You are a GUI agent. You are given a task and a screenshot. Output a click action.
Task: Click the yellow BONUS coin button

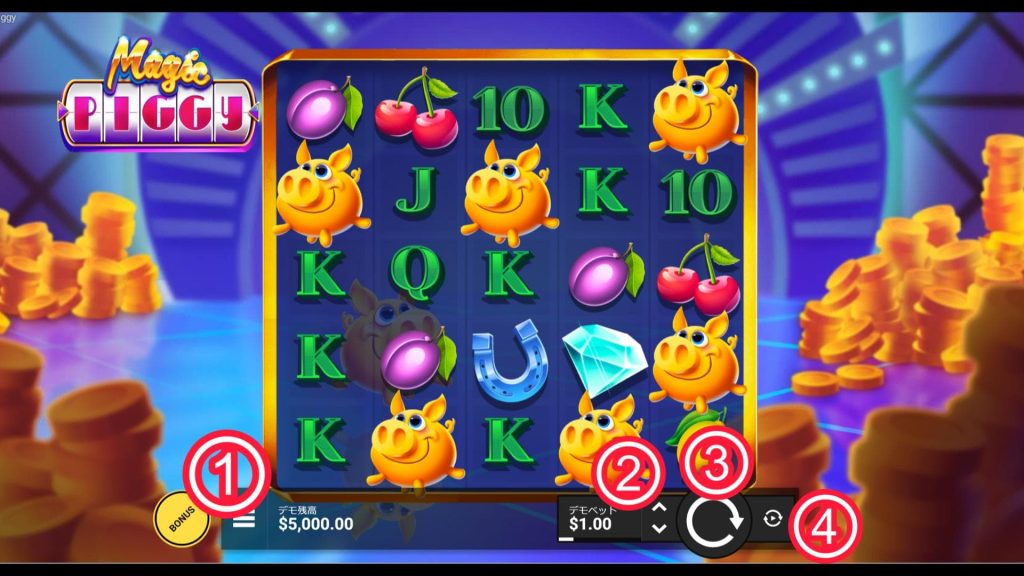tap(182, 519)
